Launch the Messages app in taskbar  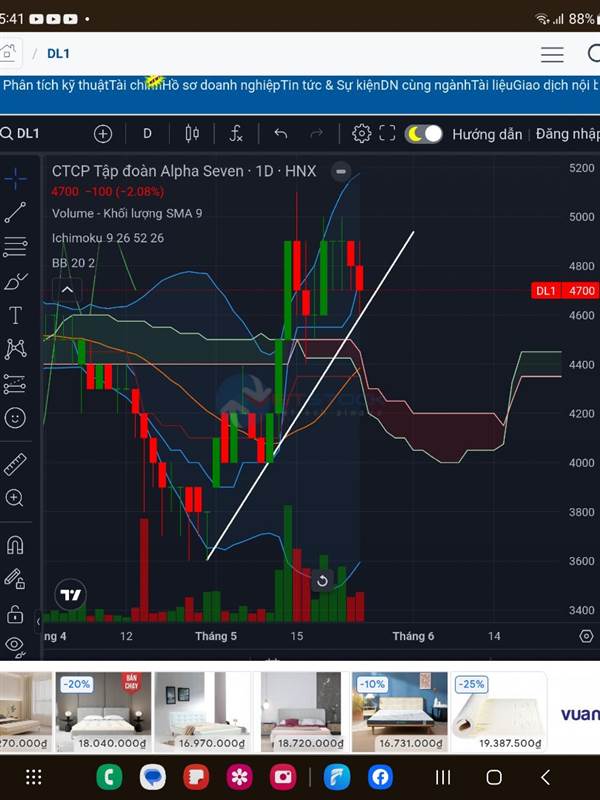tap(153, 777)
